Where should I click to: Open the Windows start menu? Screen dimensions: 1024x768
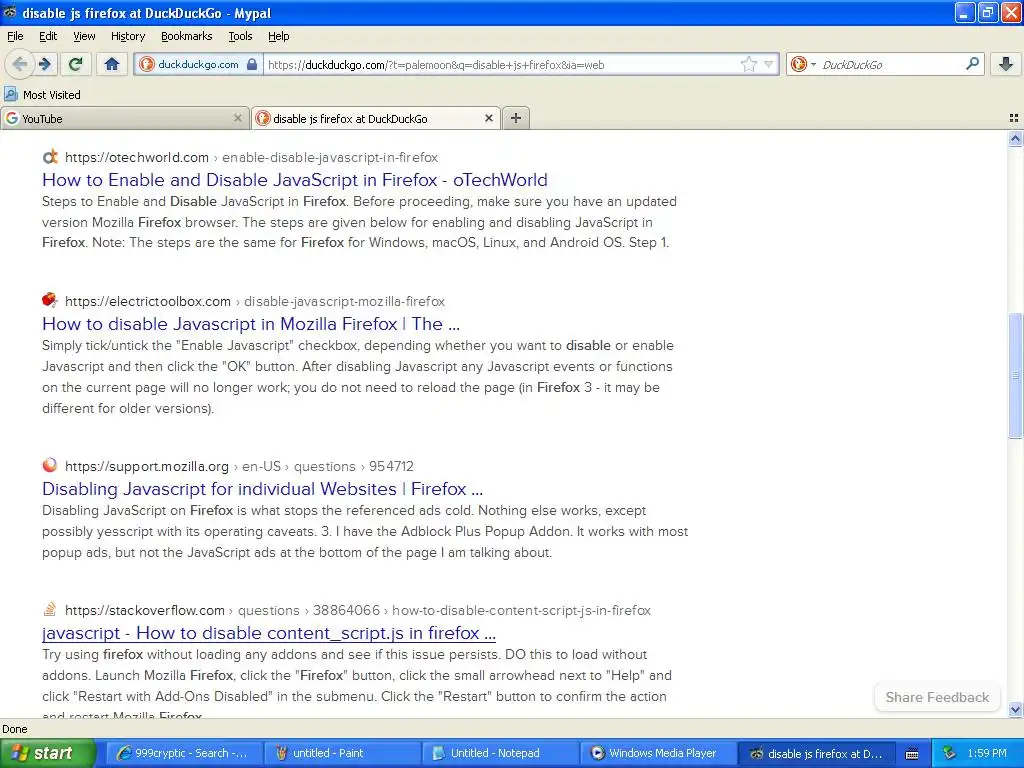click(47, 753)
